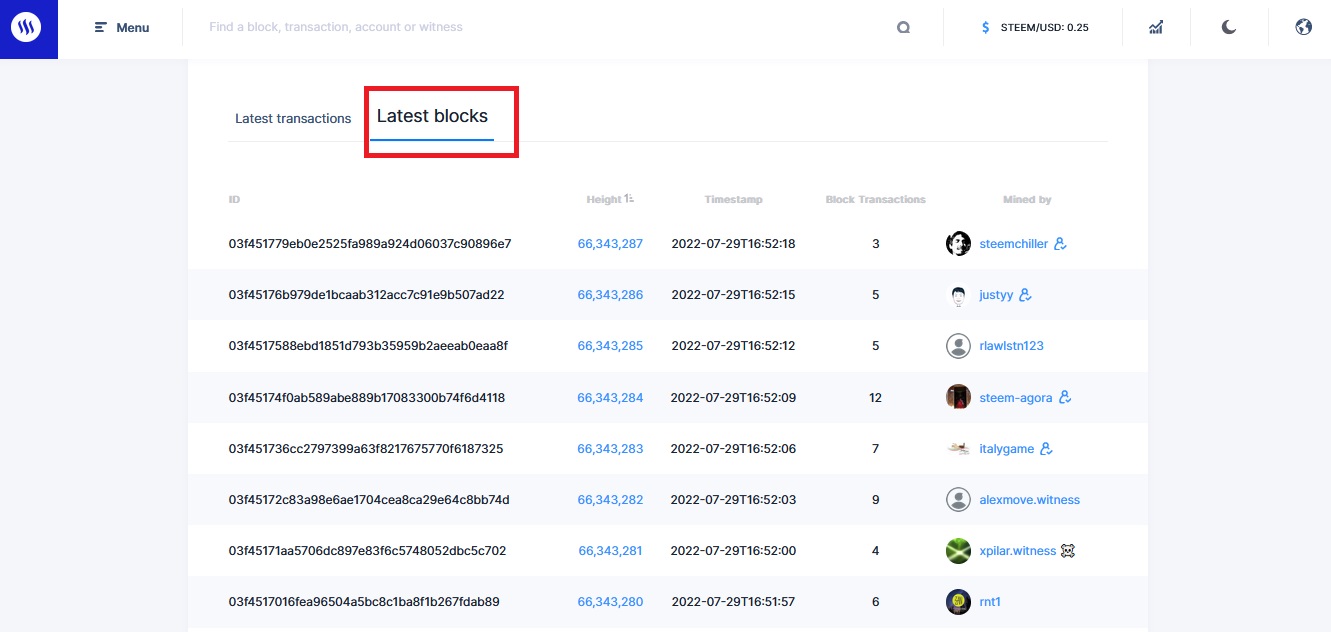This screenshot has height=632, width=1331.
Task: Open block height 66,343,285
Action: tap(610, 346)
